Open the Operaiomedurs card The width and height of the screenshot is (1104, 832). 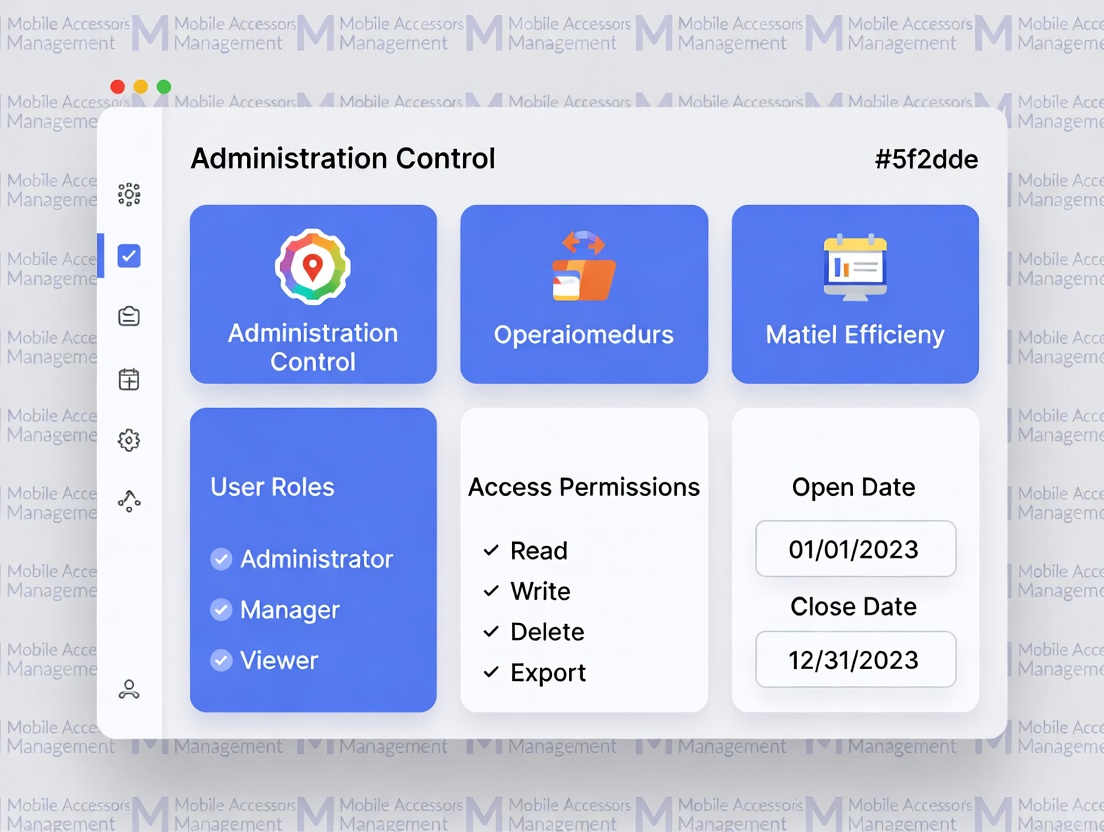click(x=584, y=294)
